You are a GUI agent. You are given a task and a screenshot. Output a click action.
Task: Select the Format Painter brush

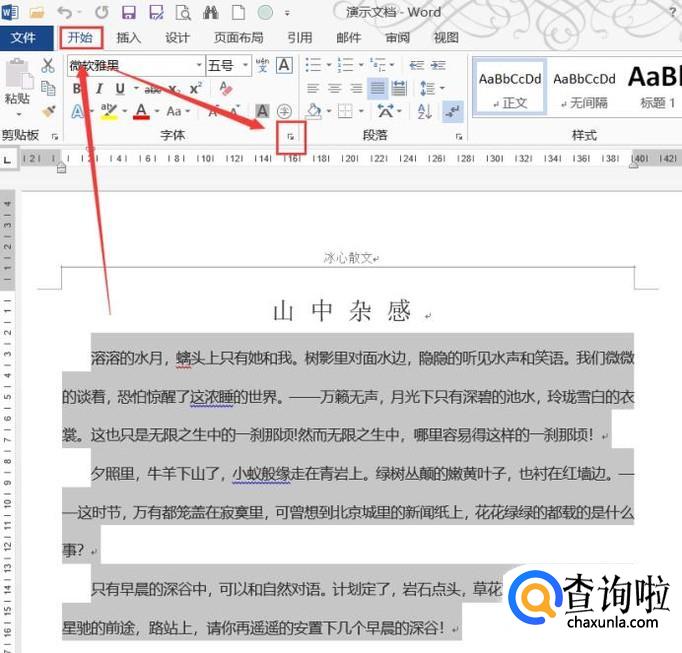click(49, 111)
